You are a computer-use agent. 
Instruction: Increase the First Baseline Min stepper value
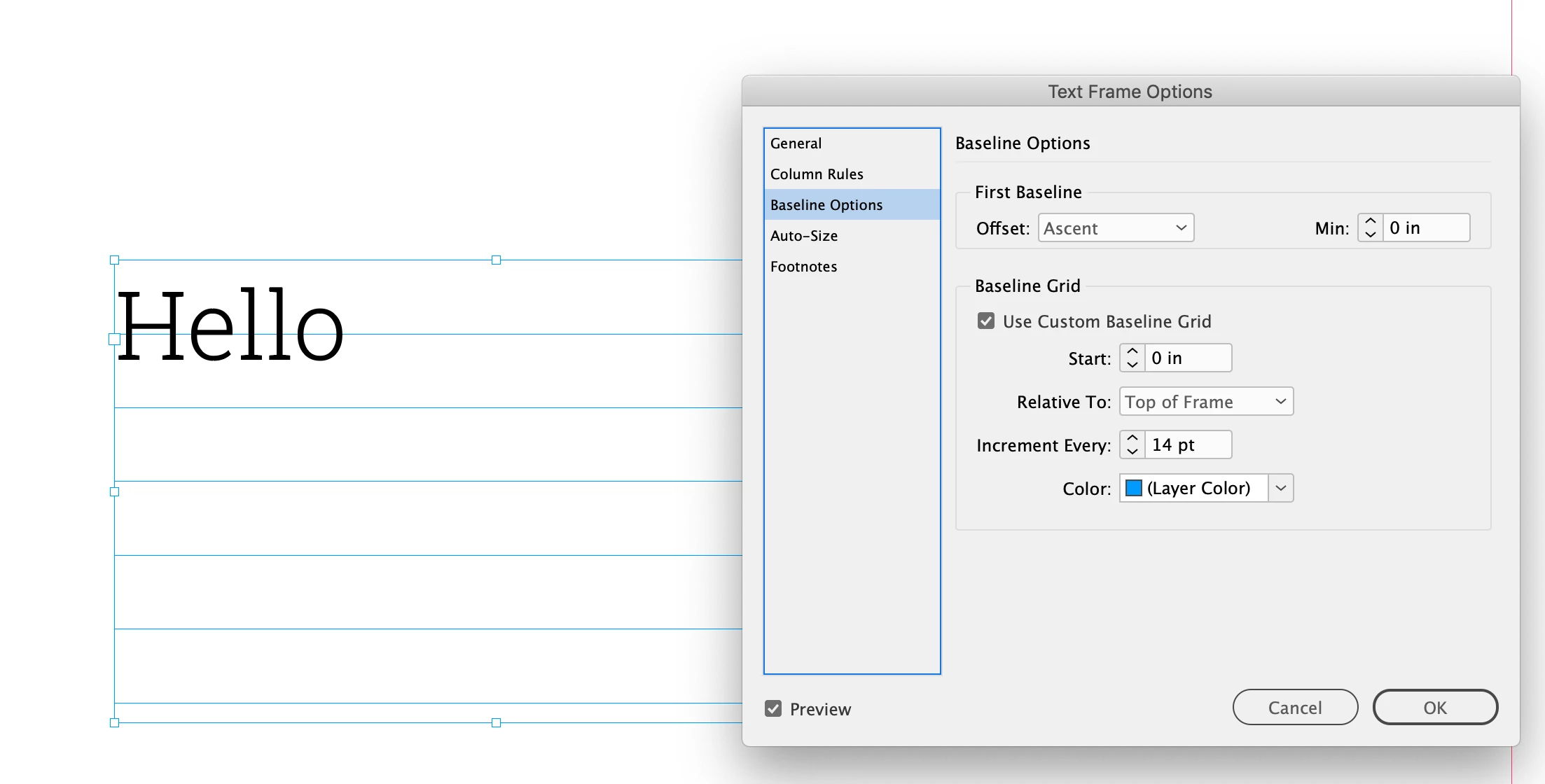(1370, 221)
